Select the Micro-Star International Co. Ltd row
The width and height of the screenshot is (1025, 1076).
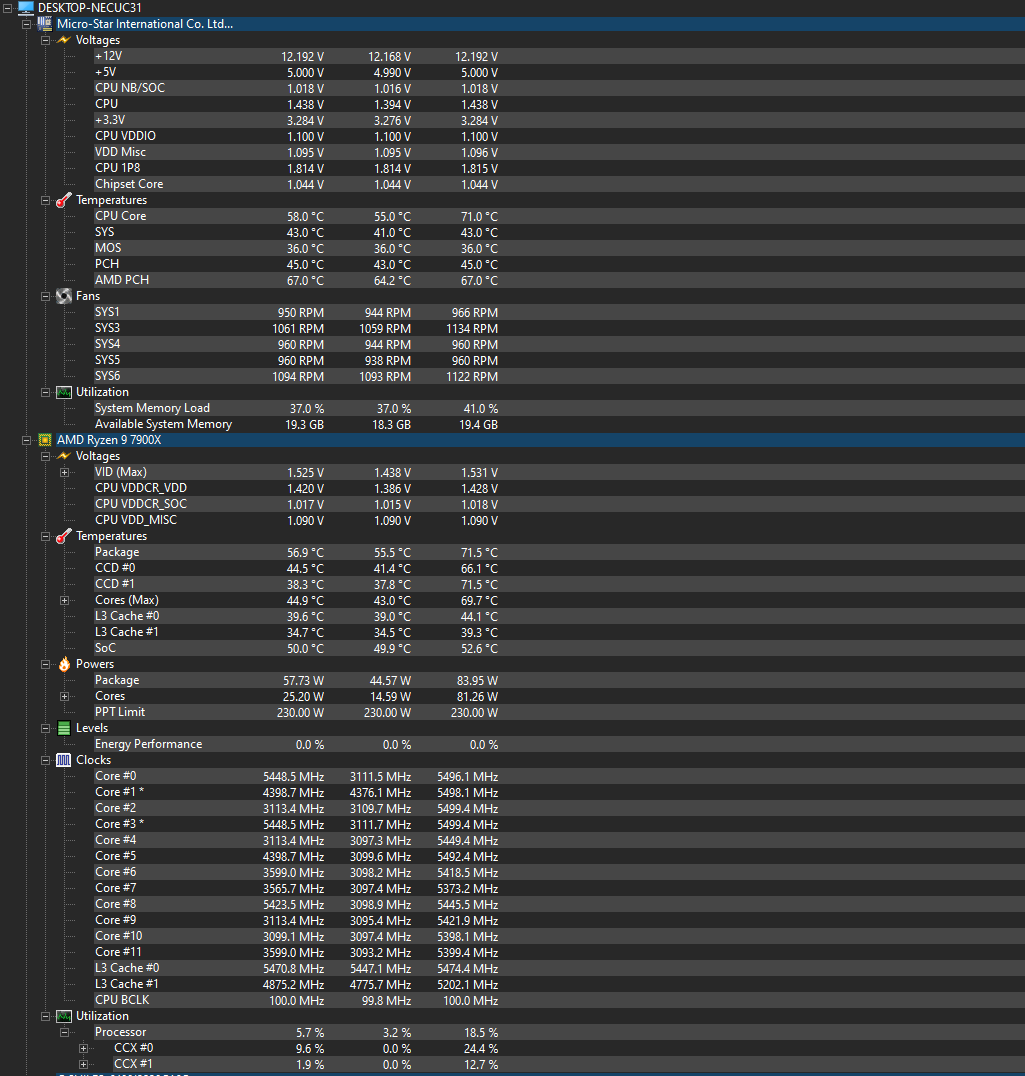pyautogui.click(x=540, y=23)
